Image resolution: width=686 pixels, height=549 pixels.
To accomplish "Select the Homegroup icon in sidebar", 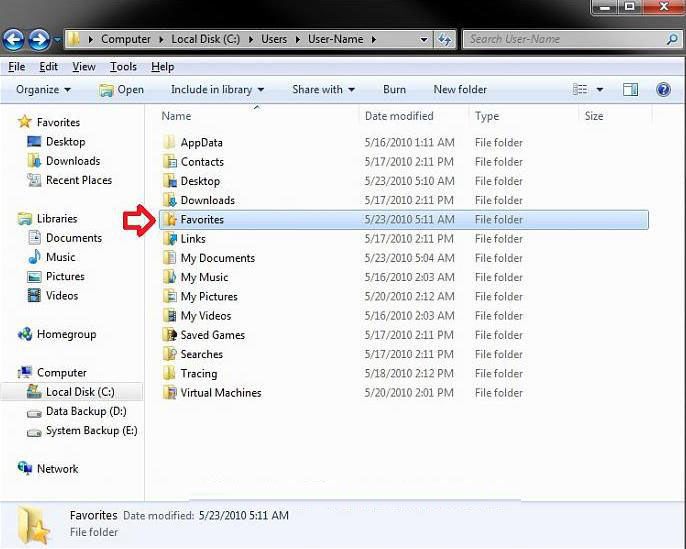I will tap(25, 334).
